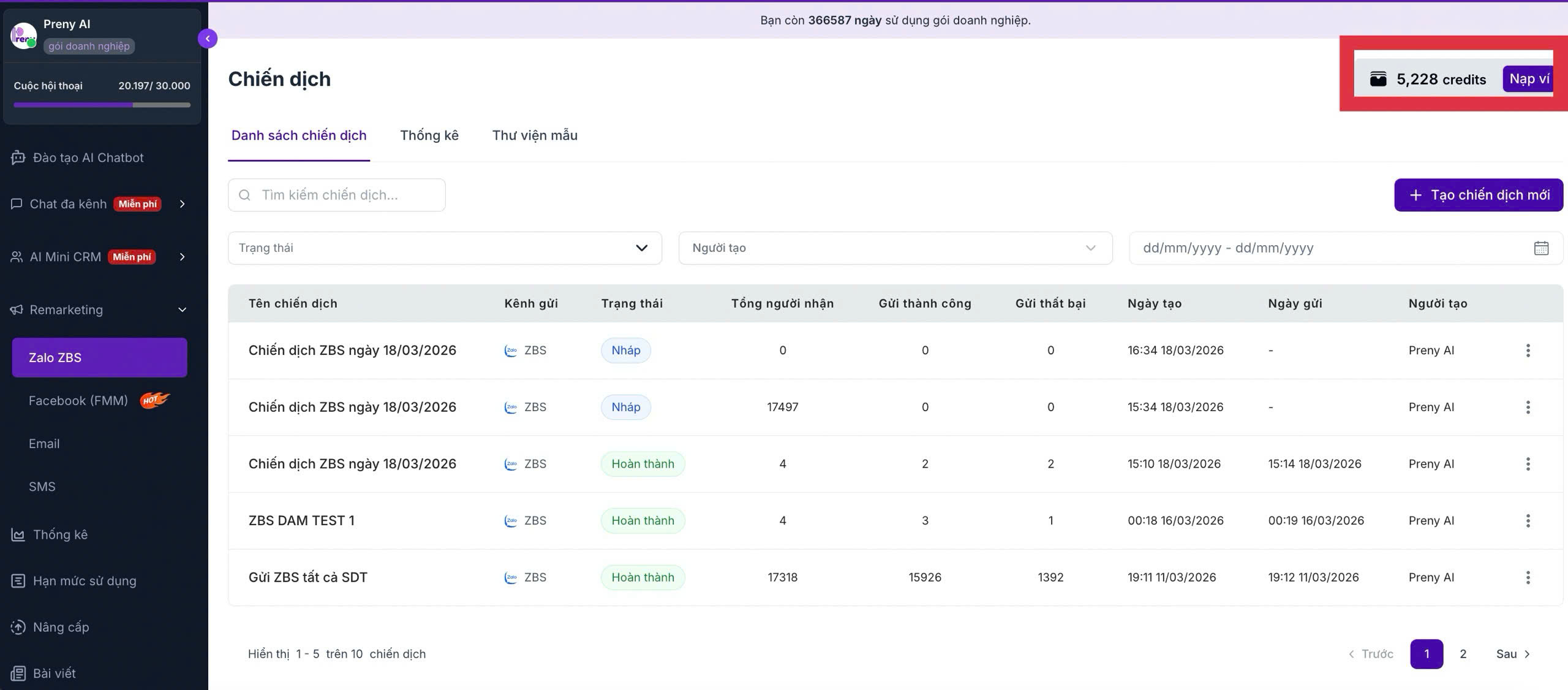
Task: Click the Nạp ví top-up button
Action: 1528,79
